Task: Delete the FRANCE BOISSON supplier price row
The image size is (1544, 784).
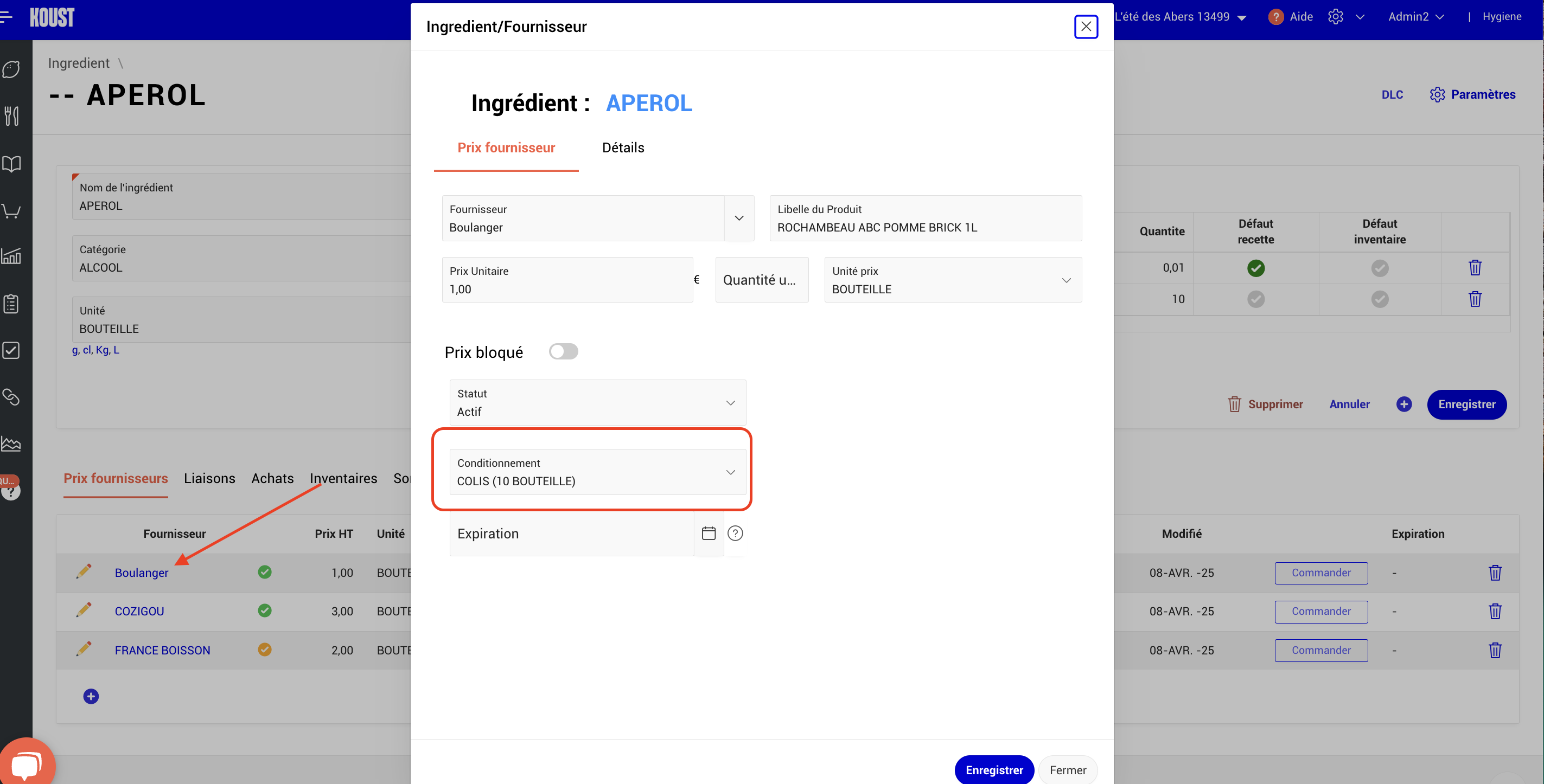Action: (x=1495, y=650)
